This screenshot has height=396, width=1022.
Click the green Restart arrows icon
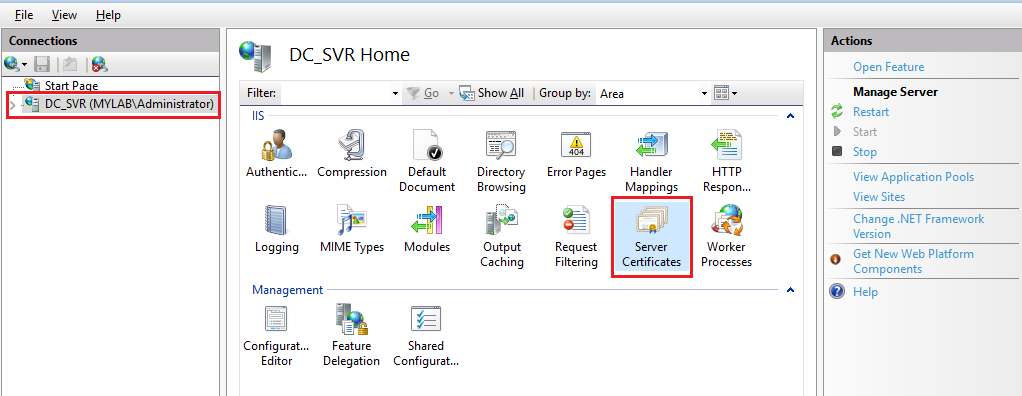pyautogui.click(x=837, y=111)
